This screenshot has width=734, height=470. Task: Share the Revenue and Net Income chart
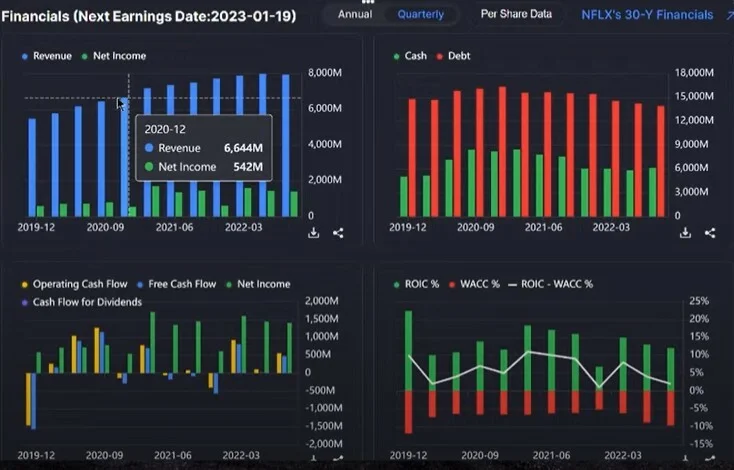pos(338,233)
